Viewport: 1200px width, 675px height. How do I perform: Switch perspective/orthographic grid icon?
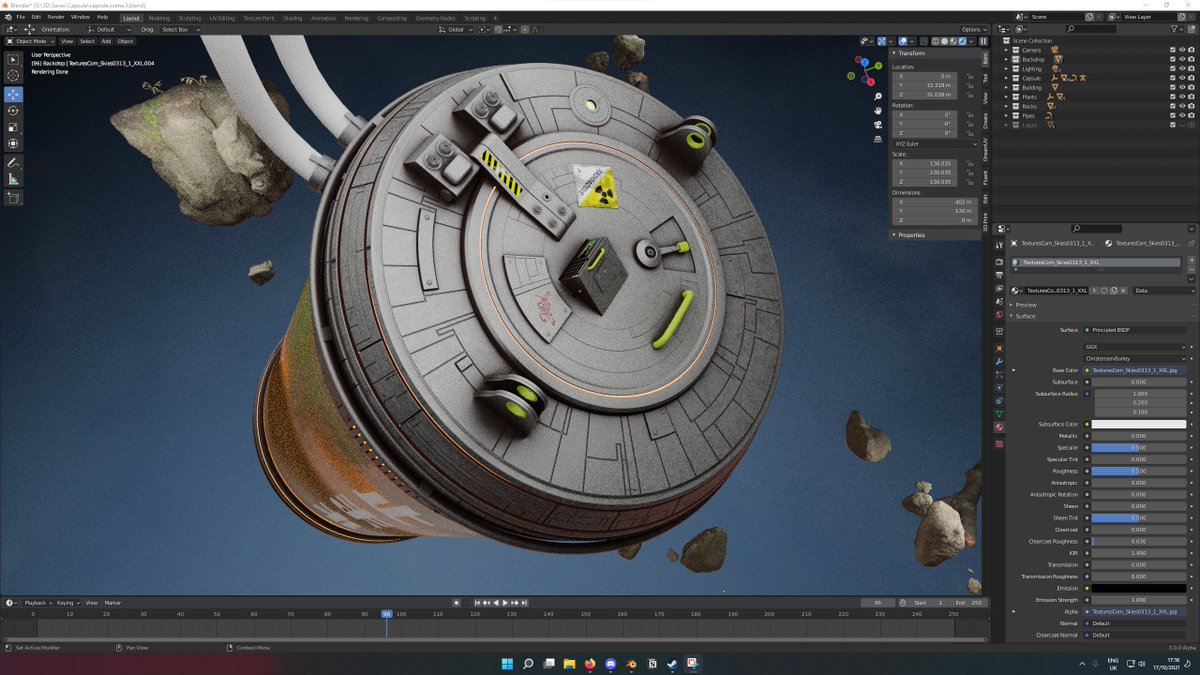point(877,138)
